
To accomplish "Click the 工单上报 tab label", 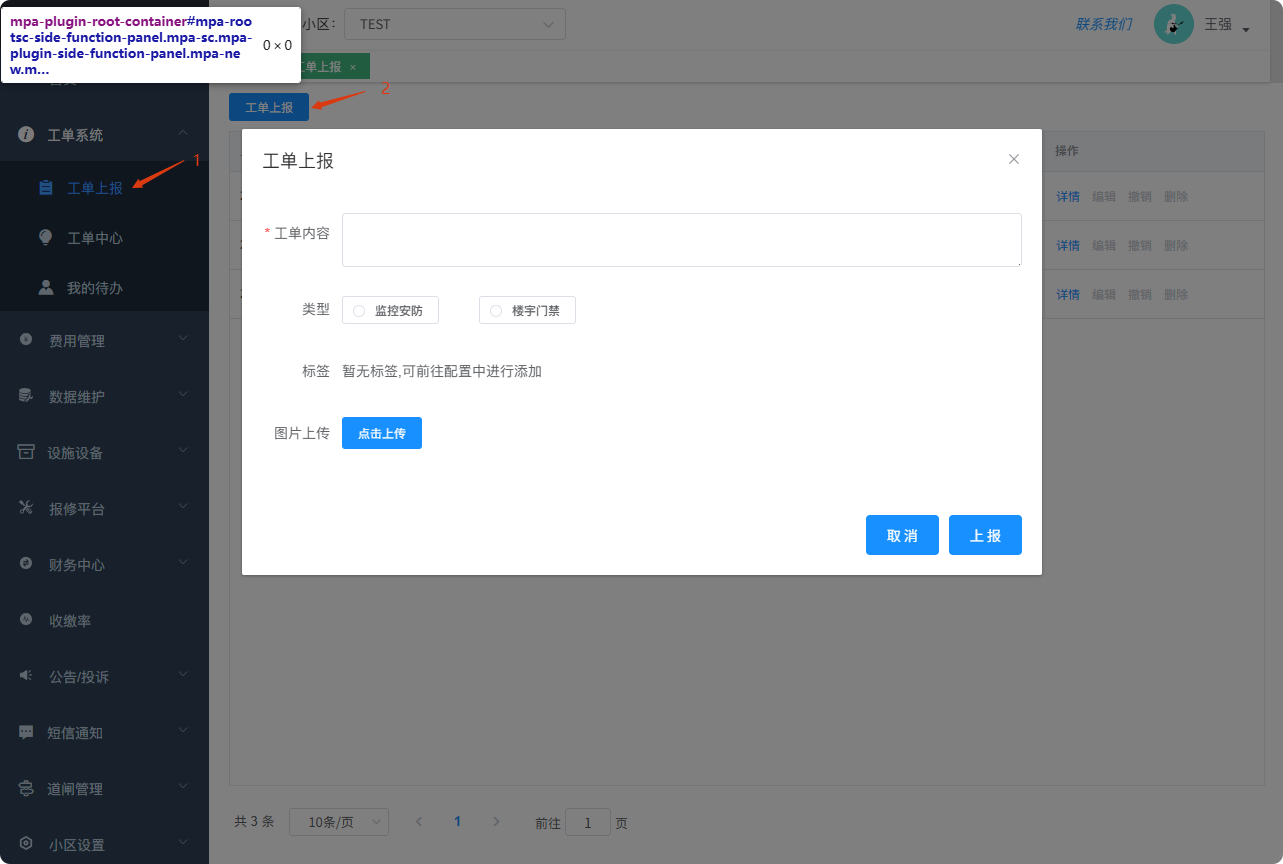I will [x=328, y=65].
